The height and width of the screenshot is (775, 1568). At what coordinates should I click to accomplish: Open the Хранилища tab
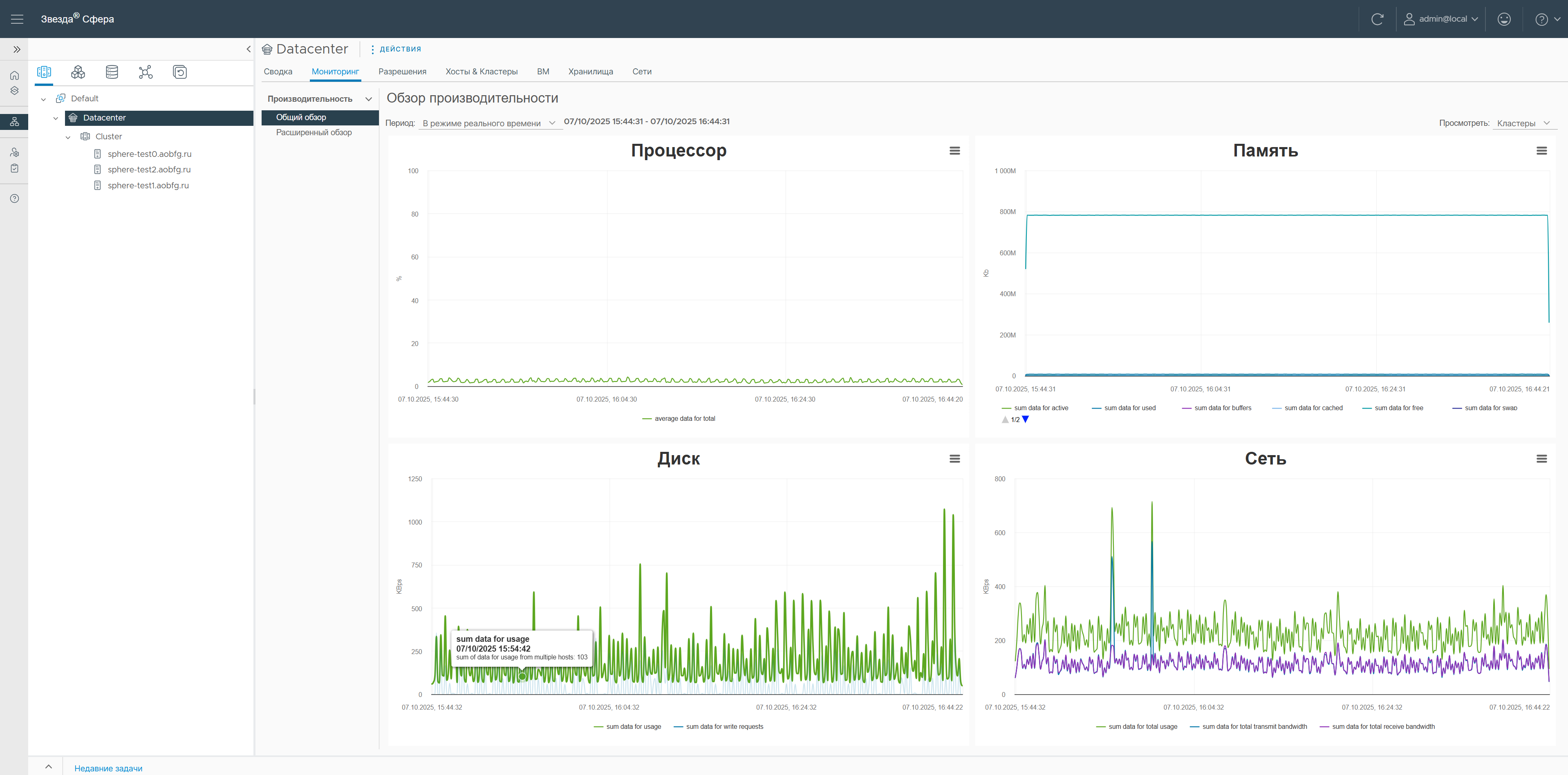tap(590, 71)
